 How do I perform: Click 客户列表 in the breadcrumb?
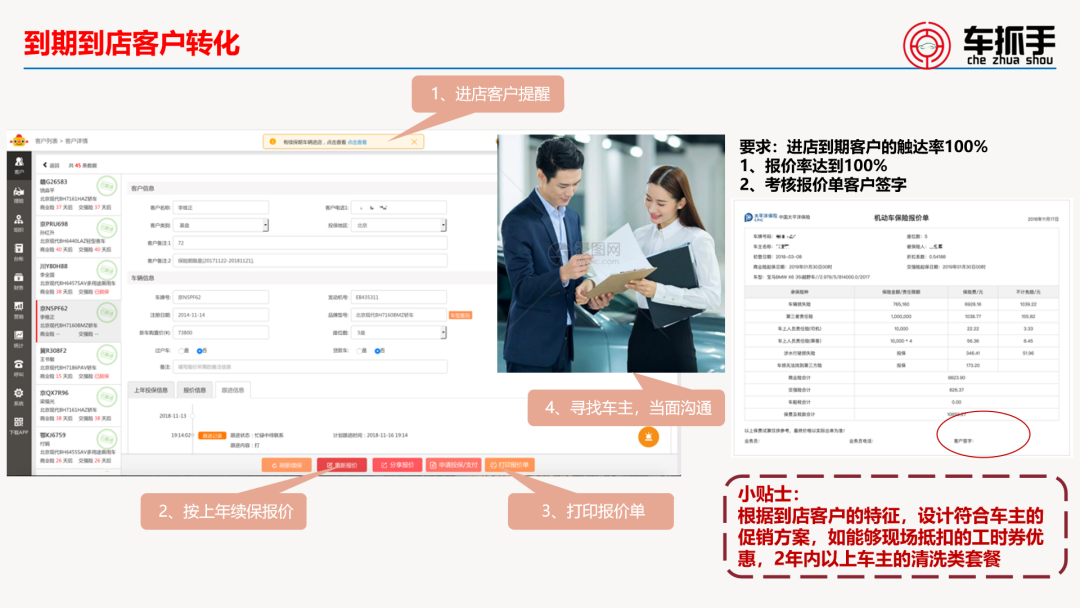[46, 141]
